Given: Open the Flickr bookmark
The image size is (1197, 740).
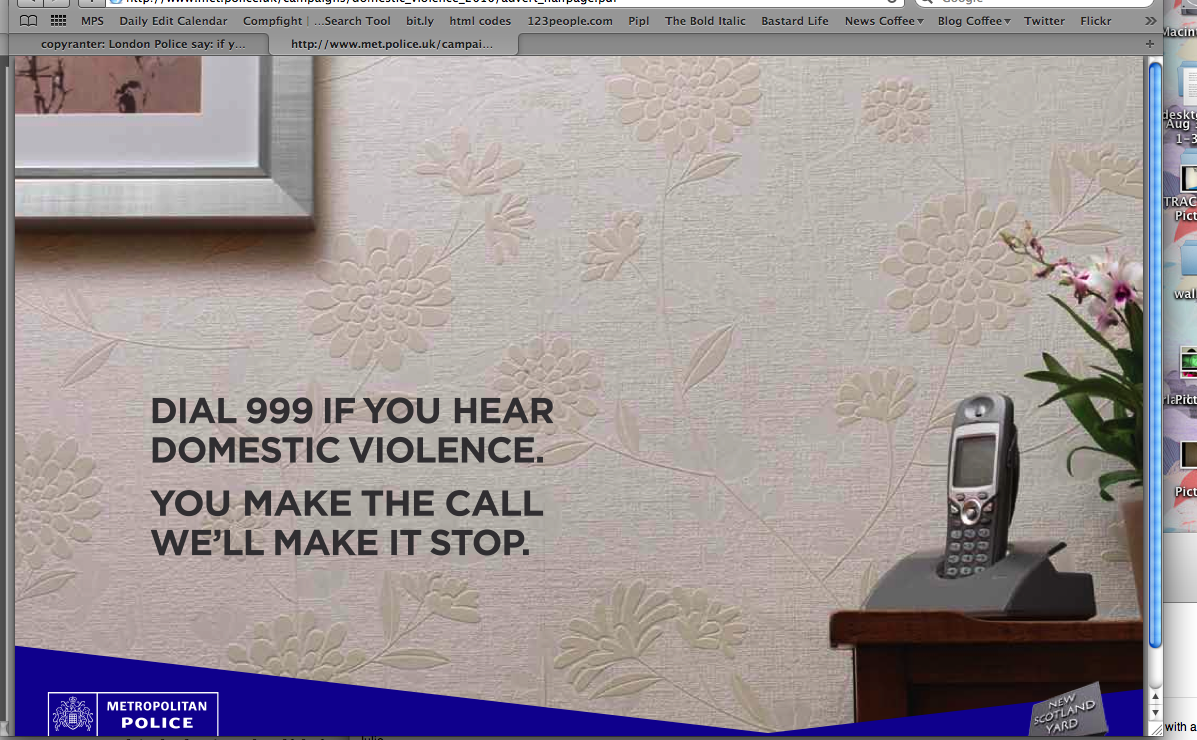Looking at the screenshot, I should 1095,21.
